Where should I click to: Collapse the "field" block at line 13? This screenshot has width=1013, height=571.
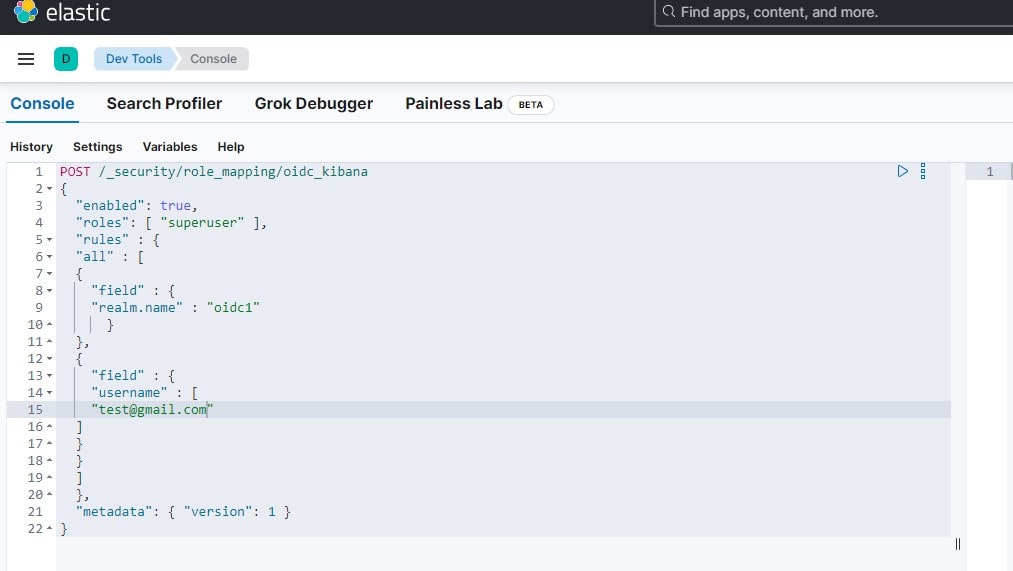coord(49,376)
